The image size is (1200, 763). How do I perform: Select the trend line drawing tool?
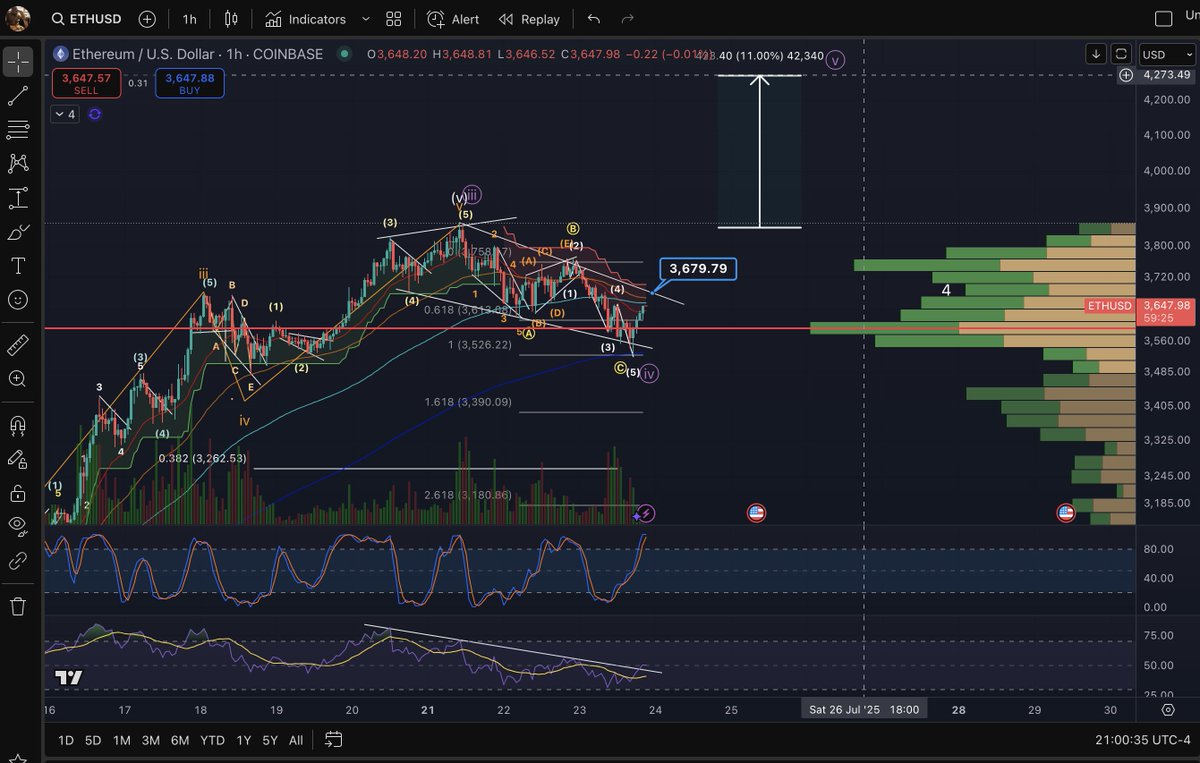(18, 95)
